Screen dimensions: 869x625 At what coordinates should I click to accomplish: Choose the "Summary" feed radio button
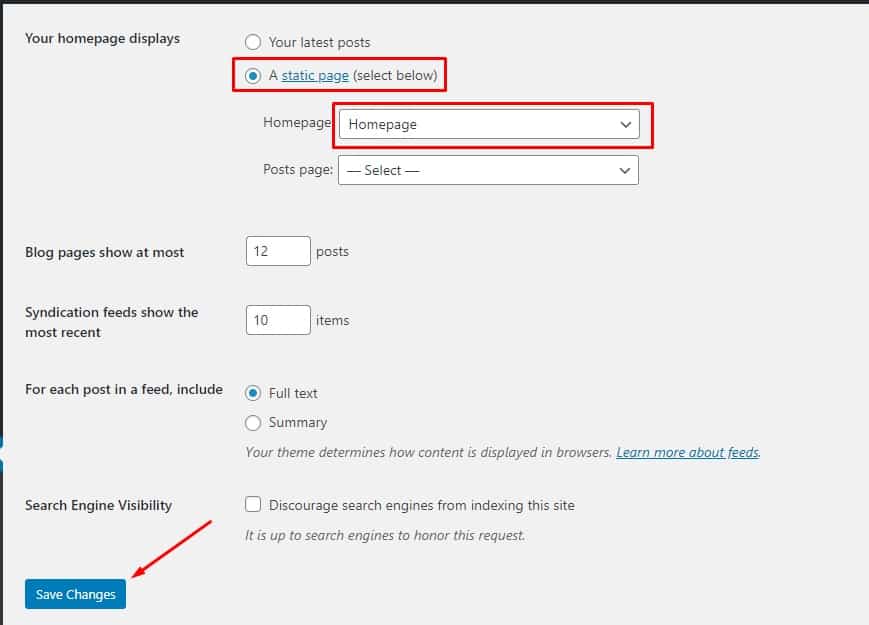tap(253, 422)
